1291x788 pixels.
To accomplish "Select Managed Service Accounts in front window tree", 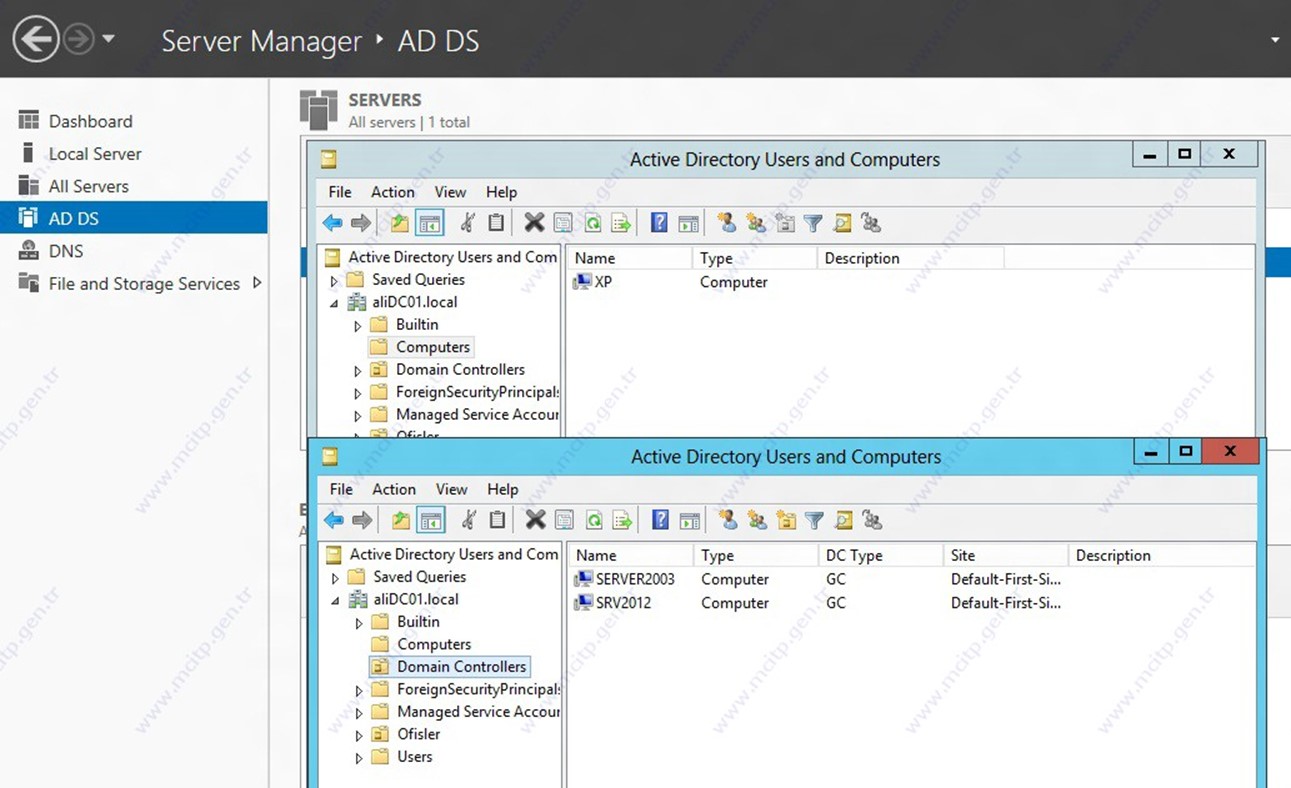I will [x=478, y=712].
